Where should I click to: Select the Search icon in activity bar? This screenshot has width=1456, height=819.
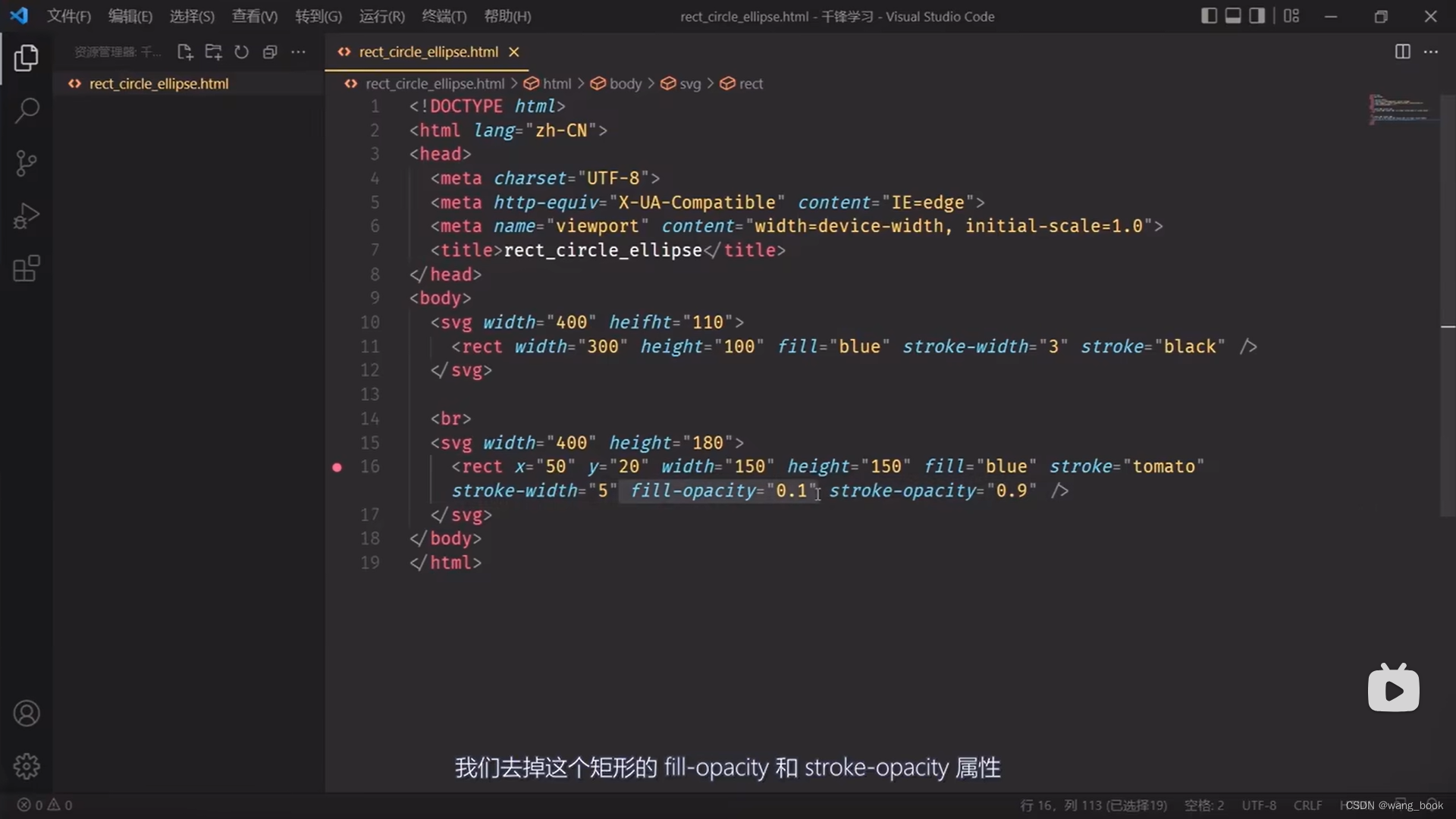27,111
